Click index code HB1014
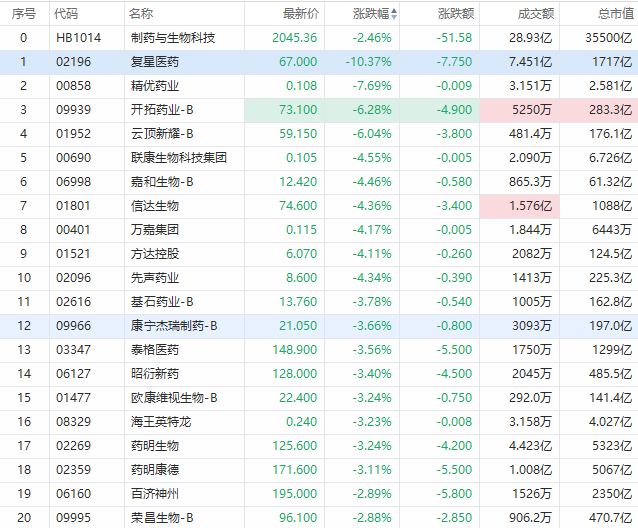Image resolution: width=638 pixels, height=528 pixels. click(78, 38)
